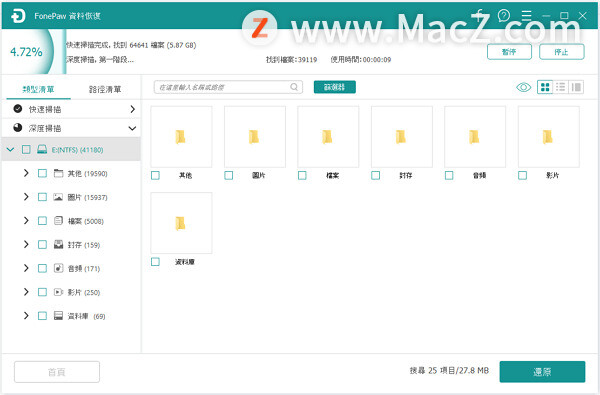Click the 還原 recover button
This screenshot has height=395, width=600.
point(542,372)
